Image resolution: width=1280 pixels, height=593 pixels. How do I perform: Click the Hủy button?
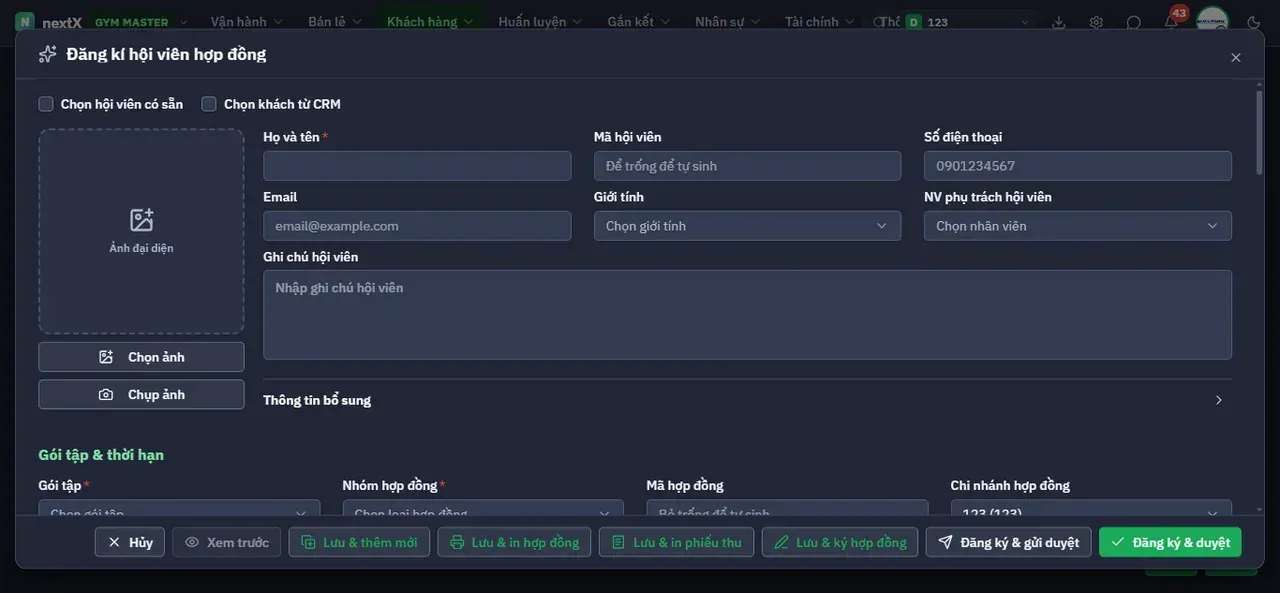130,542
